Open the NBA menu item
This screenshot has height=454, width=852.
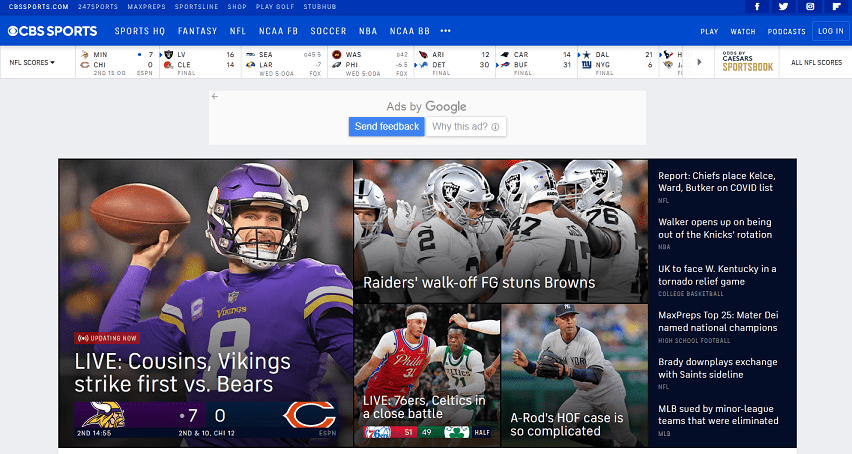[x=368, y=31]
